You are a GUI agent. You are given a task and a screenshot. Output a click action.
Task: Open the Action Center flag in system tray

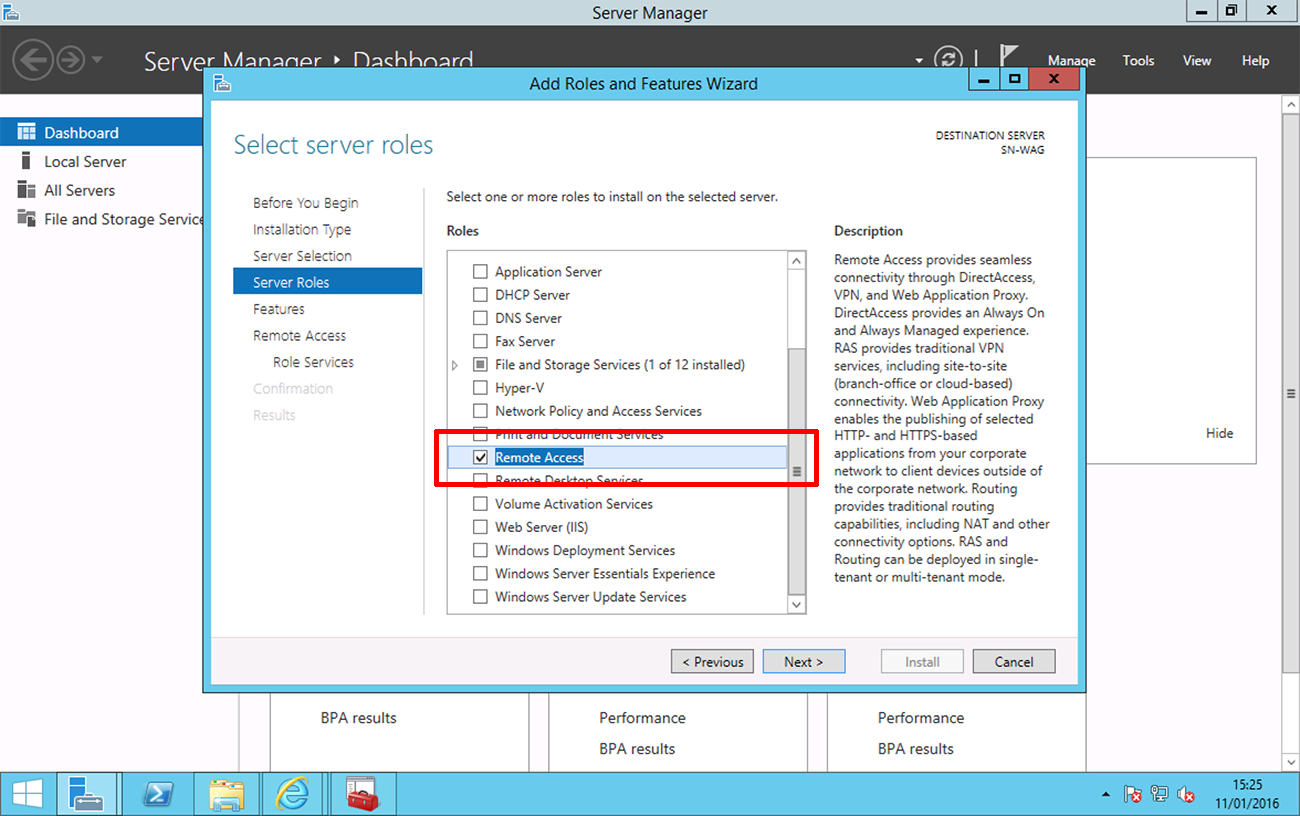point(1133,795)
